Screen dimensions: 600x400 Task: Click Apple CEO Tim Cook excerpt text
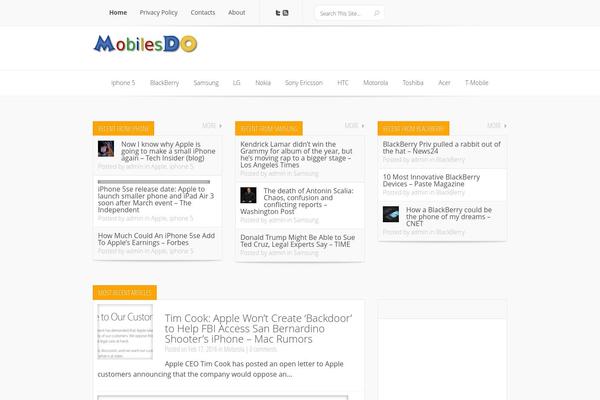(x=220, y=369)
